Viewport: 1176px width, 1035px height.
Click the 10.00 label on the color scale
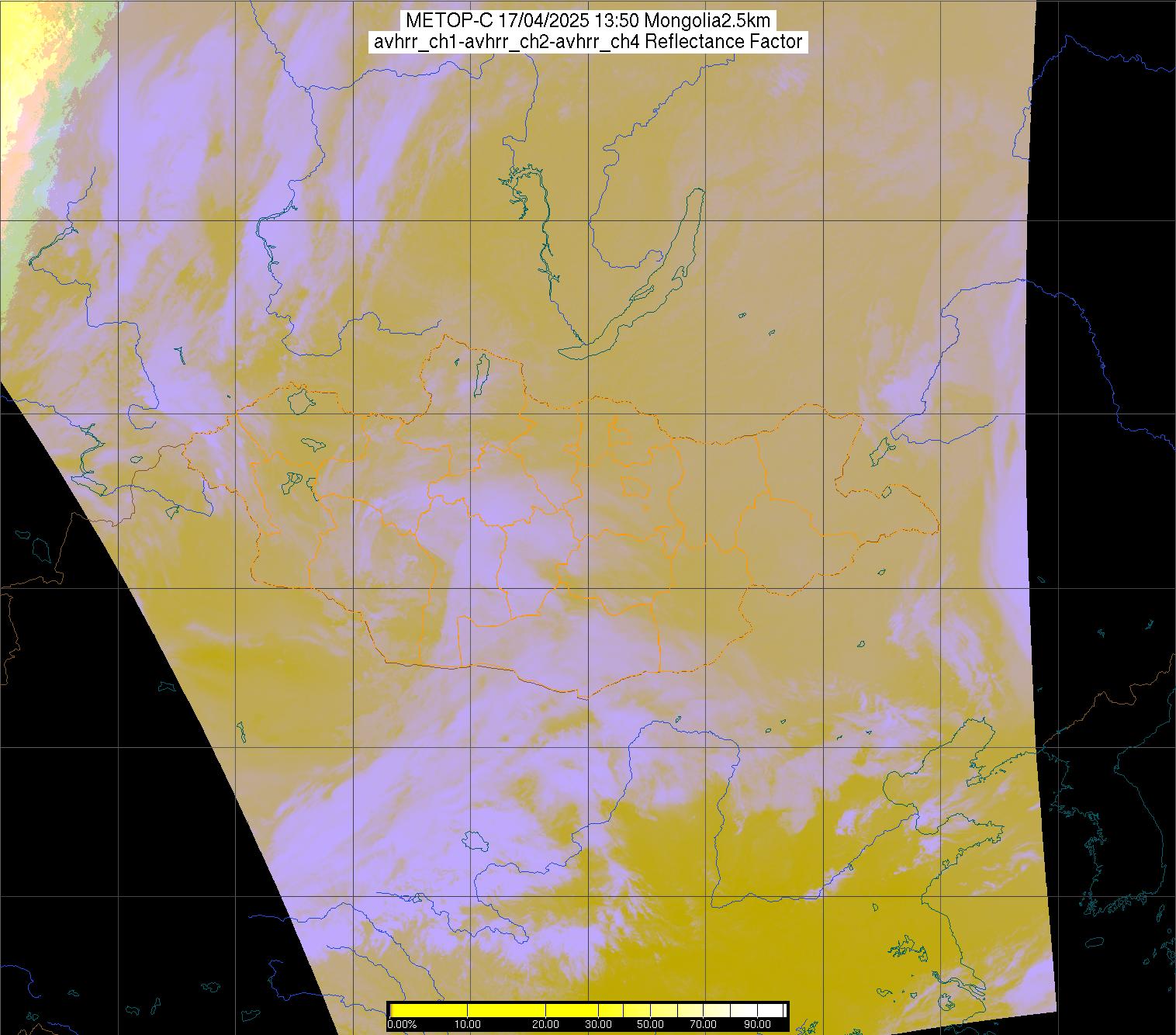(x=468, y=1024)
